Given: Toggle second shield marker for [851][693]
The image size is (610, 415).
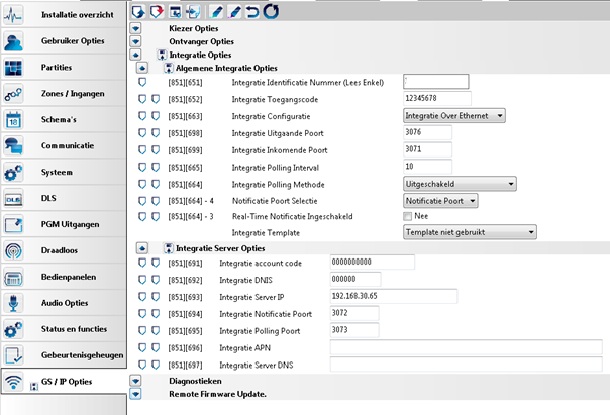Looking at the screenshot, I should 156,297.
